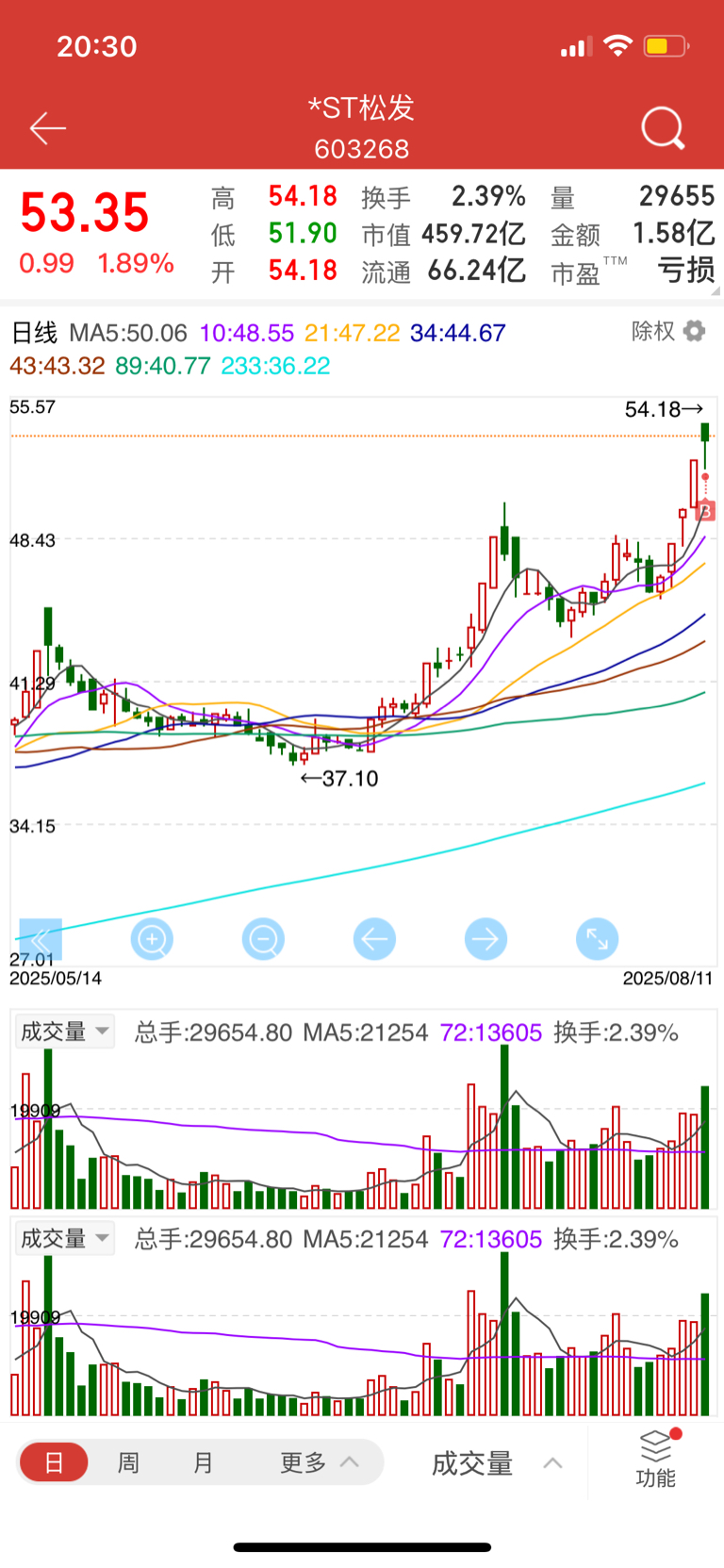The width and height of the screenshot is (724, 1568).
Task: Tap the cellular signal bars
Action: click(x=576, y=46)
